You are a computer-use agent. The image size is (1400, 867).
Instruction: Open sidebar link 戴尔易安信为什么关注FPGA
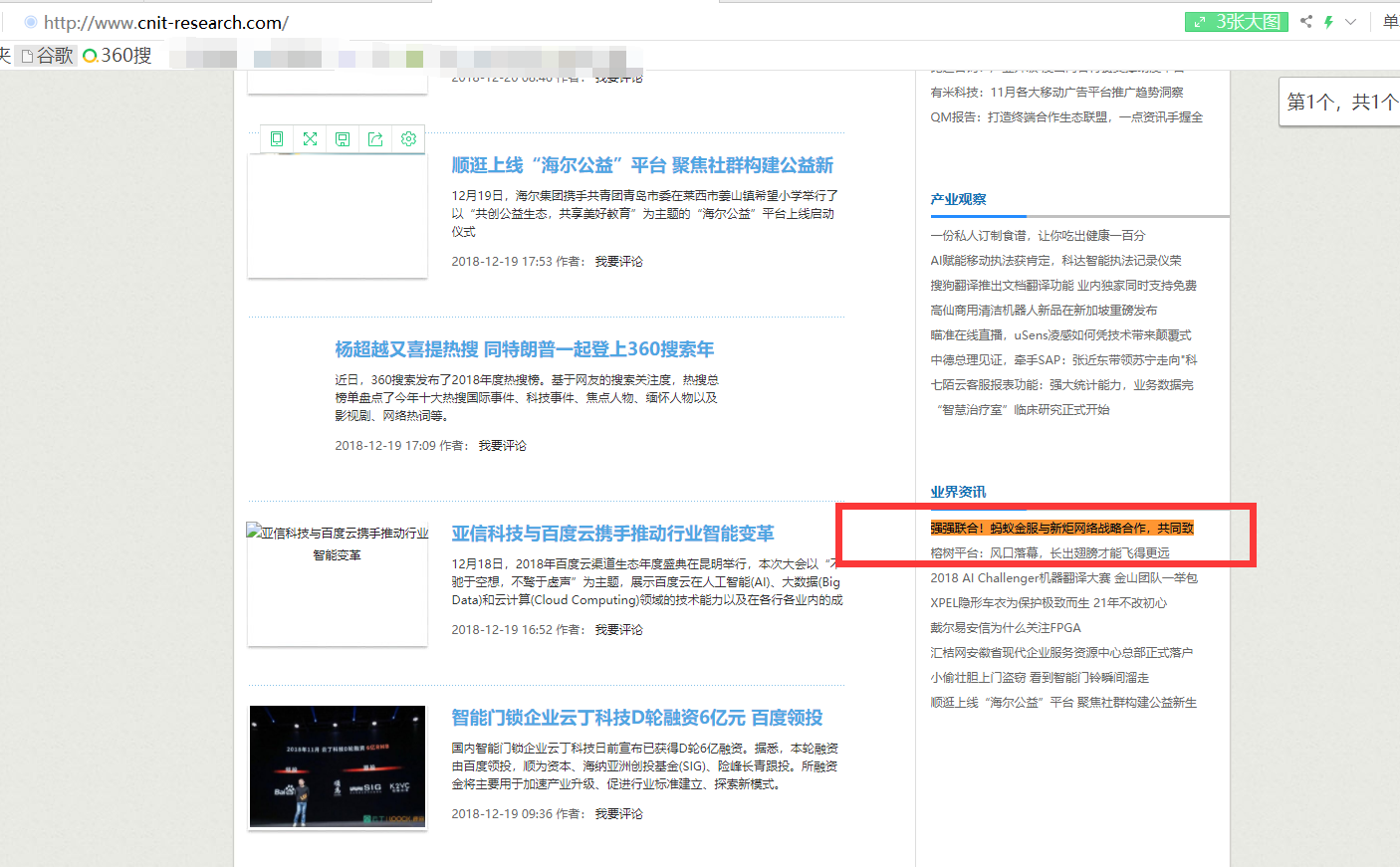click(x=1006, y=628)
